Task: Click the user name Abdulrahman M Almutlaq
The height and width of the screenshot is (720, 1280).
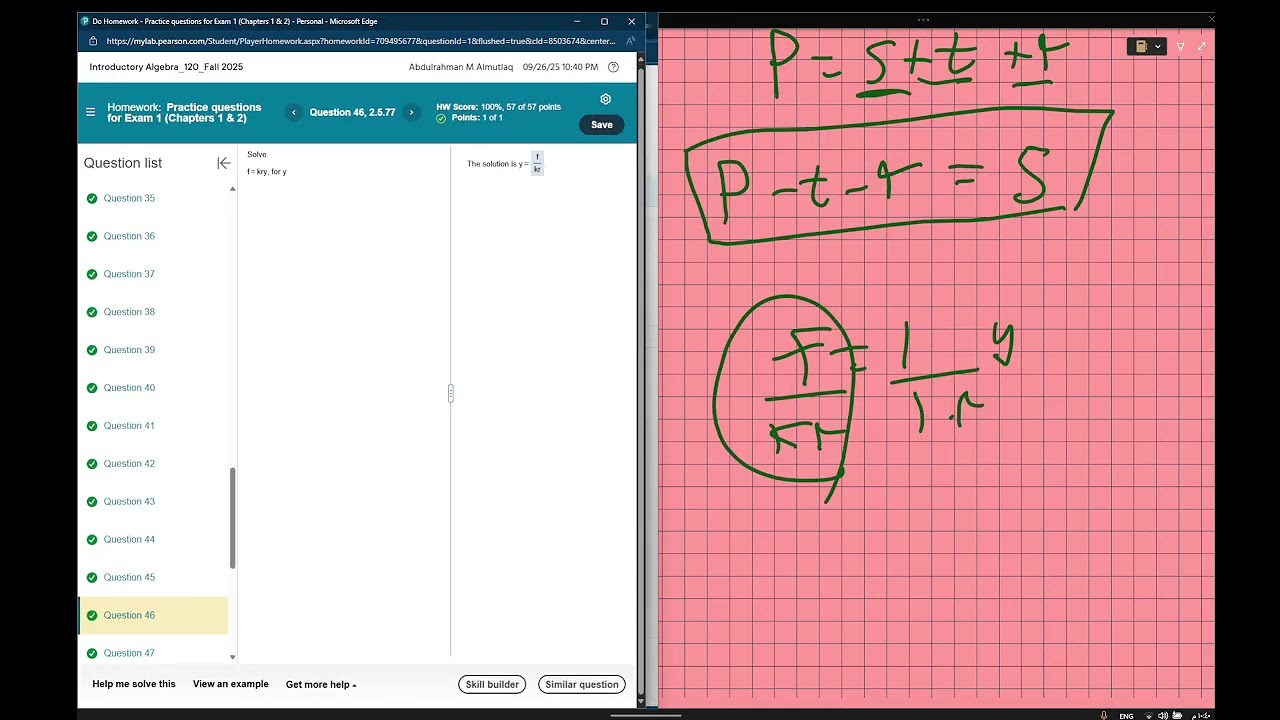Action: tap(461, 67)
